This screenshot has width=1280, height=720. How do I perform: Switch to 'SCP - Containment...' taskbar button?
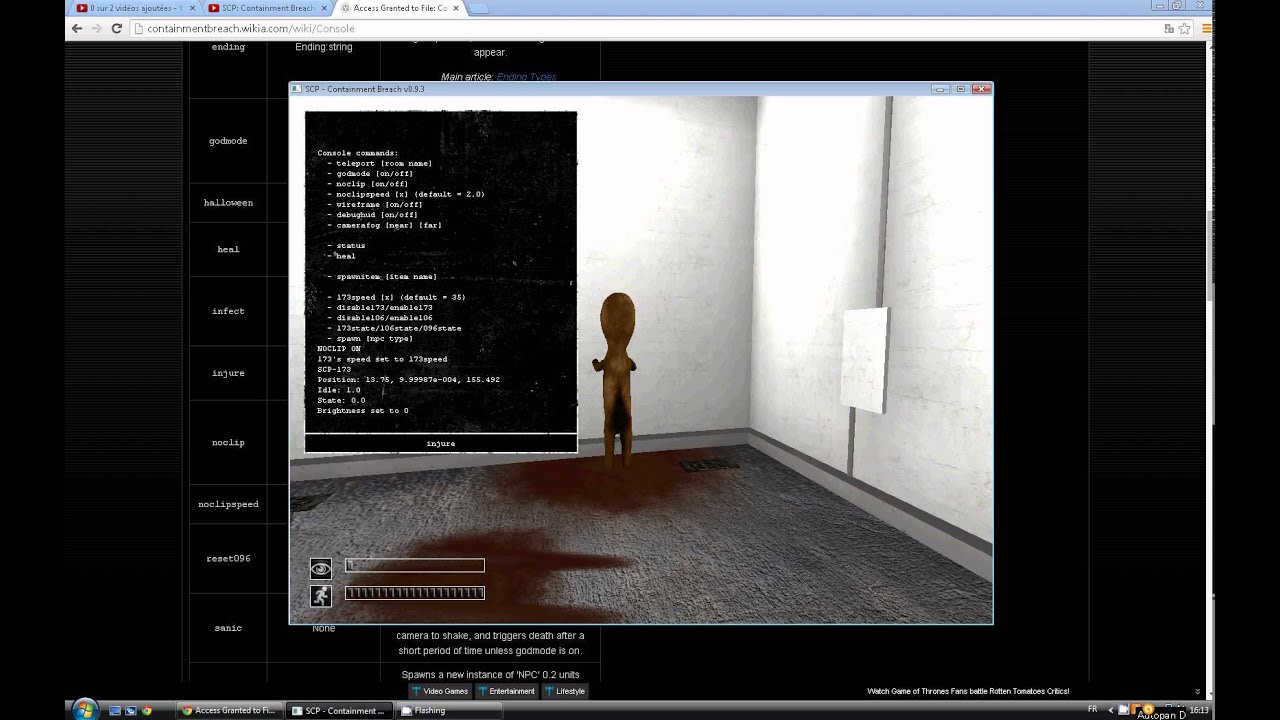pos(339,710)
